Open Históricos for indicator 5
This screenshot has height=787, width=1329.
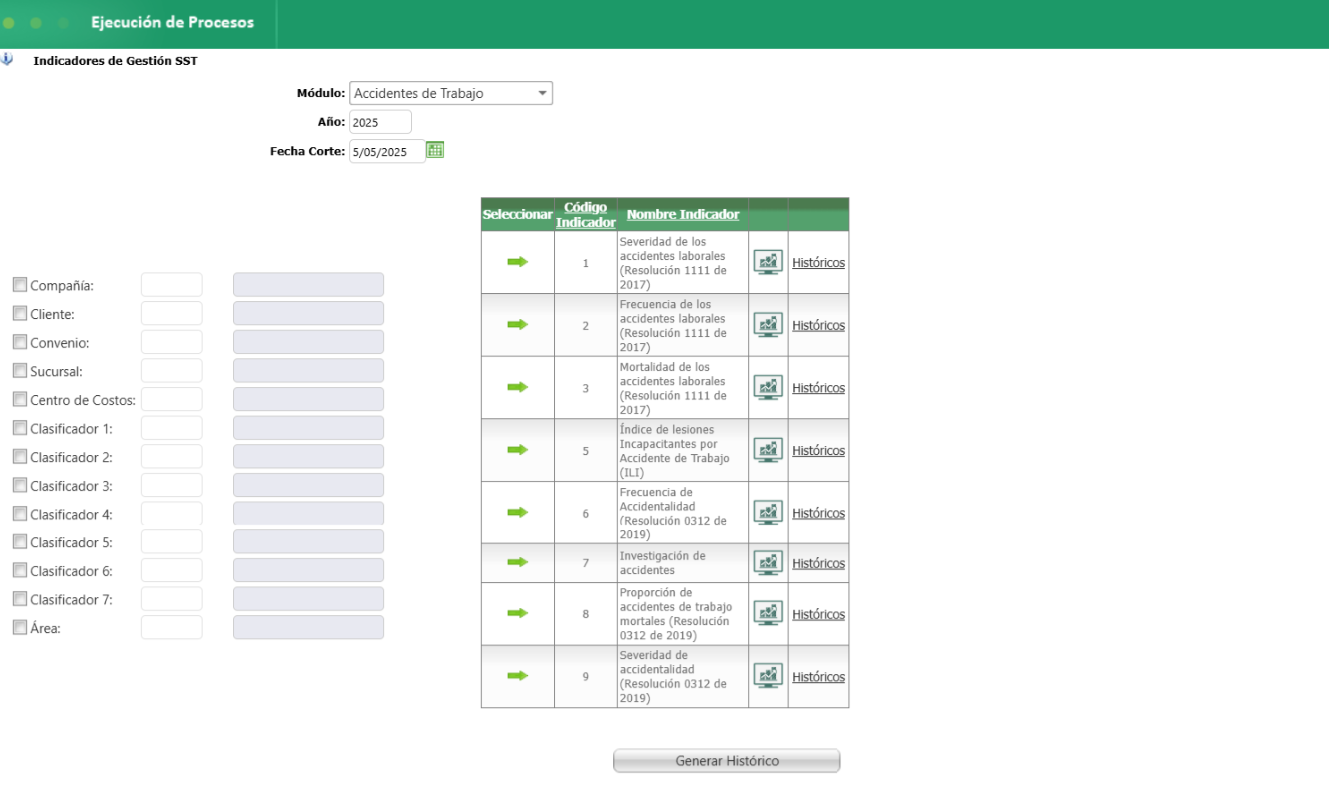pos(818,451)
